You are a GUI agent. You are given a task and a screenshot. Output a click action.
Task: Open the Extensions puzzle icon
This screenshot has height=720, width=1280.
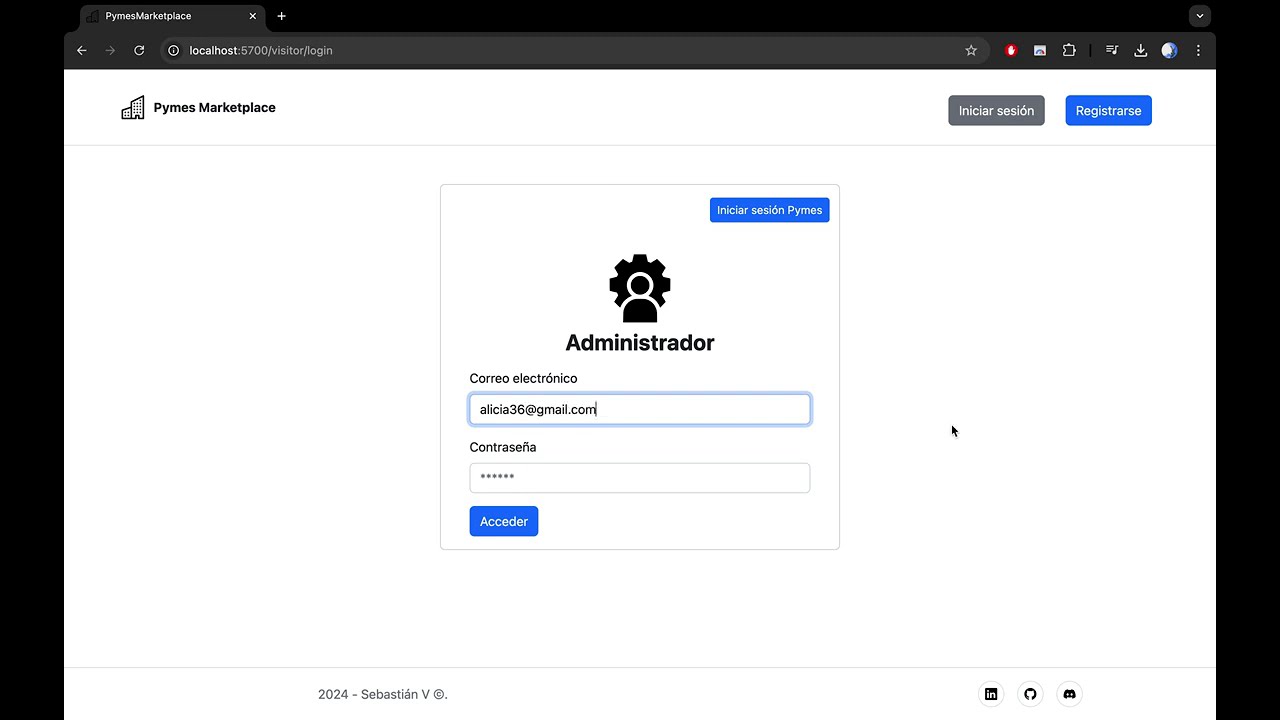tap(1069, 50)
